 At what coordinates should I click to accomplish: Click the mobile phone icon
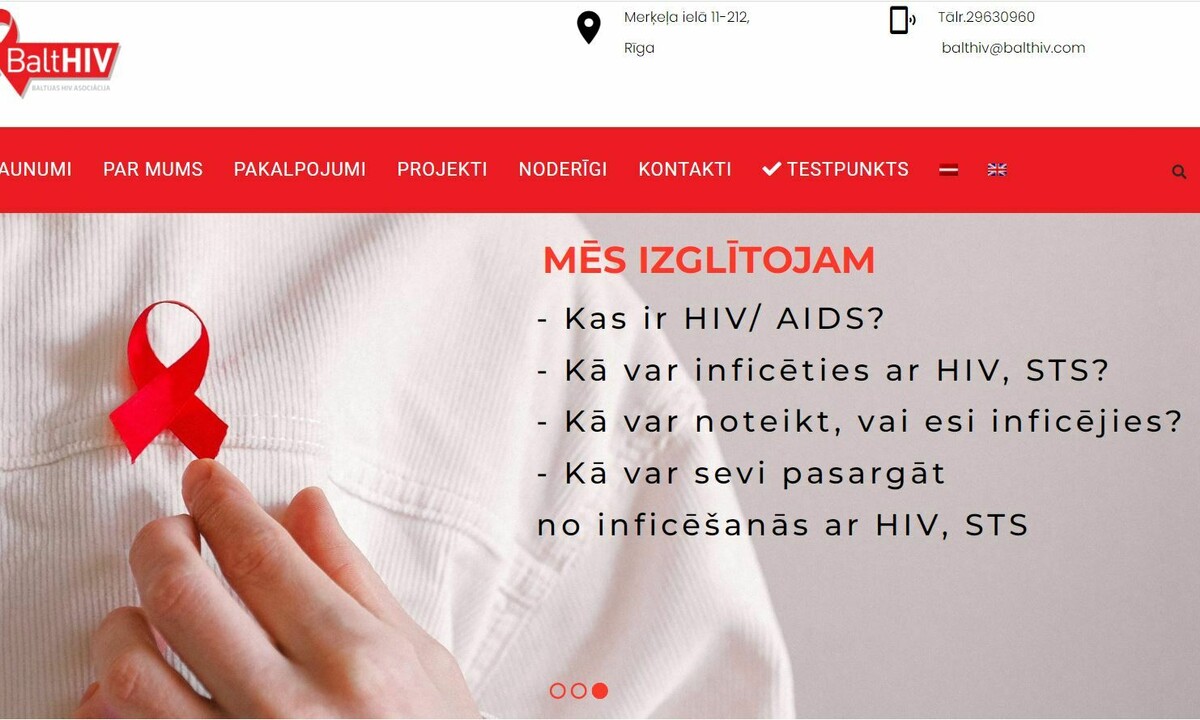(x=902, y=20)
